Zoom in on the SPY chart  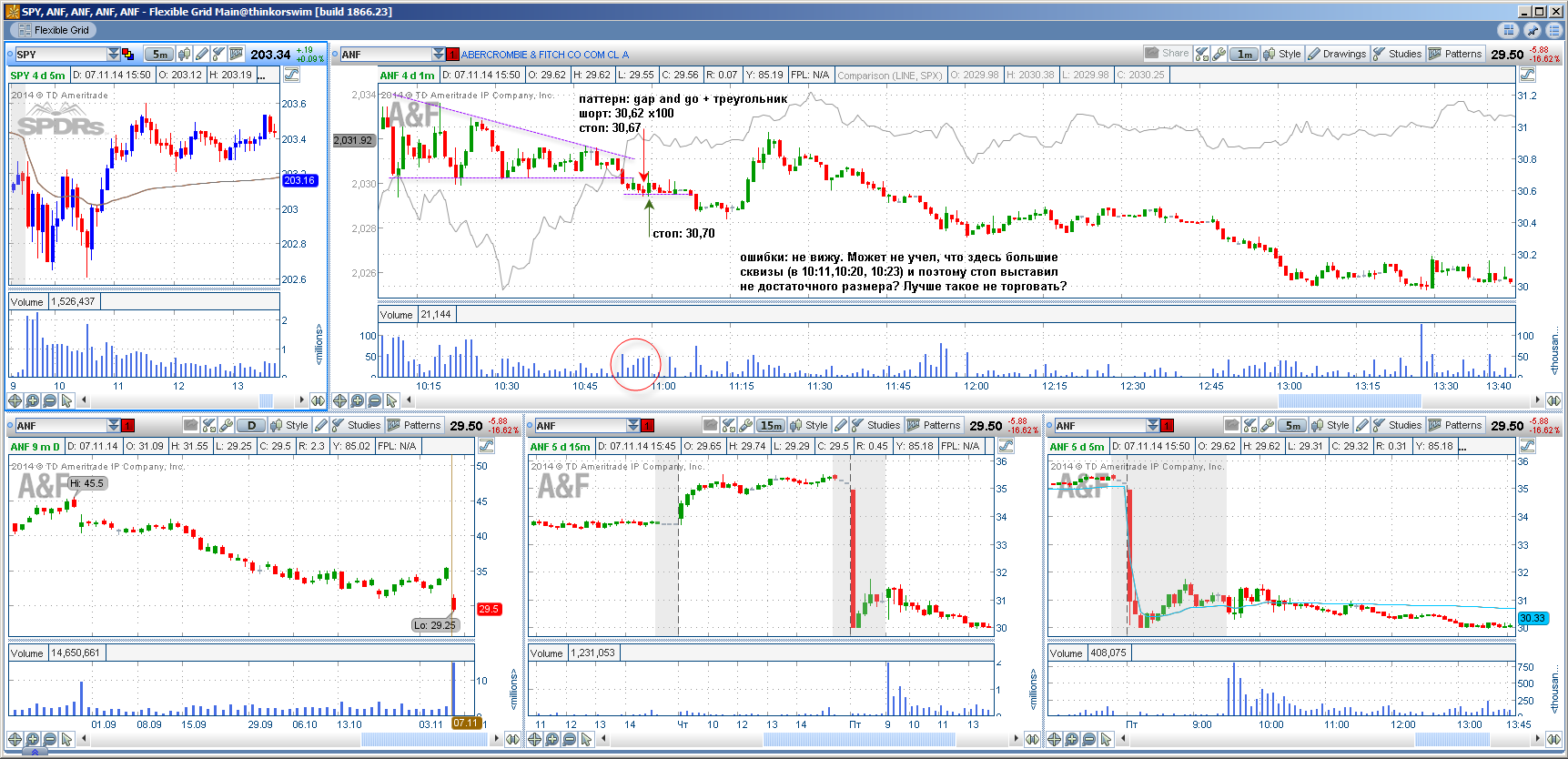tap(33, 400)
